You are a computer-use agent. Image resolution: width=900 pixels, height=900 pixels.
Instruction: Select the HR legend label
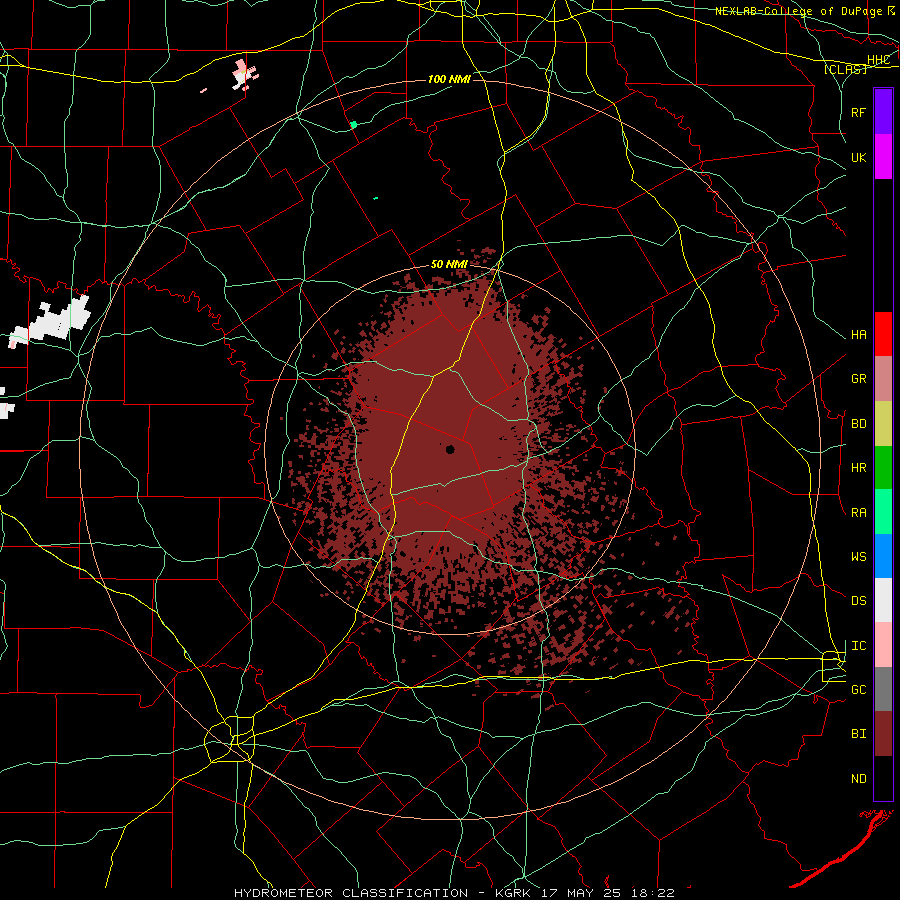point(858,468)
